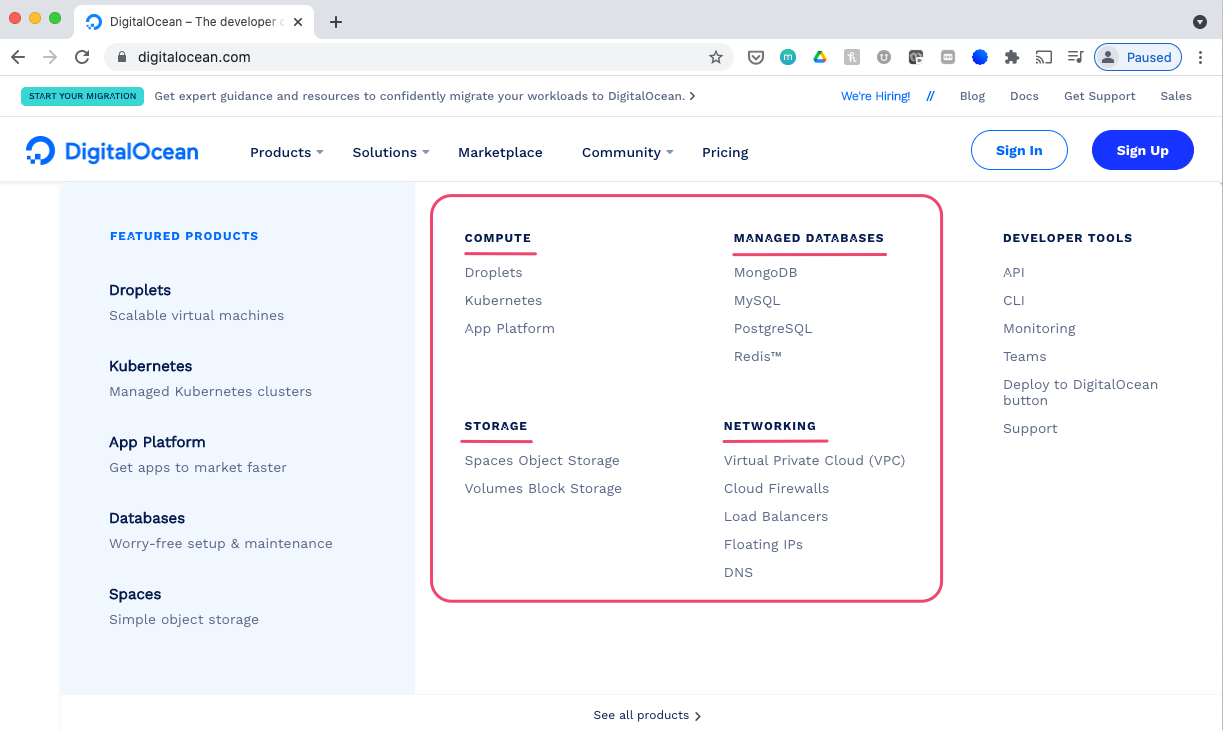Viewport: 1223px width, 730px height.
Task: Open the Google Drive extension icon
Action: coord(819,57)
